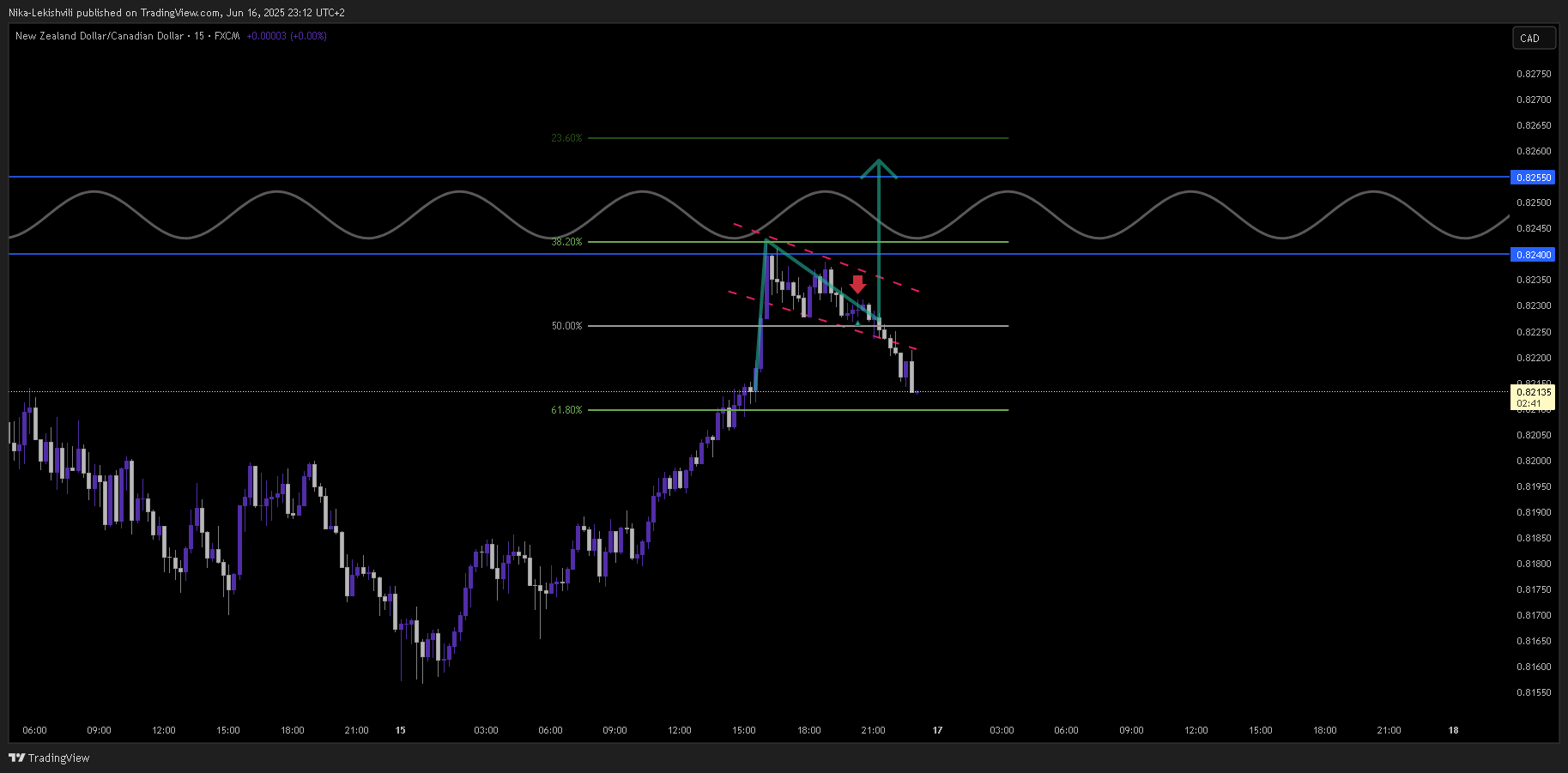This screenshot has width=1568, height=773.
Task: Select the 61.80% Fibonacci level label
Action: coord(566,410)
